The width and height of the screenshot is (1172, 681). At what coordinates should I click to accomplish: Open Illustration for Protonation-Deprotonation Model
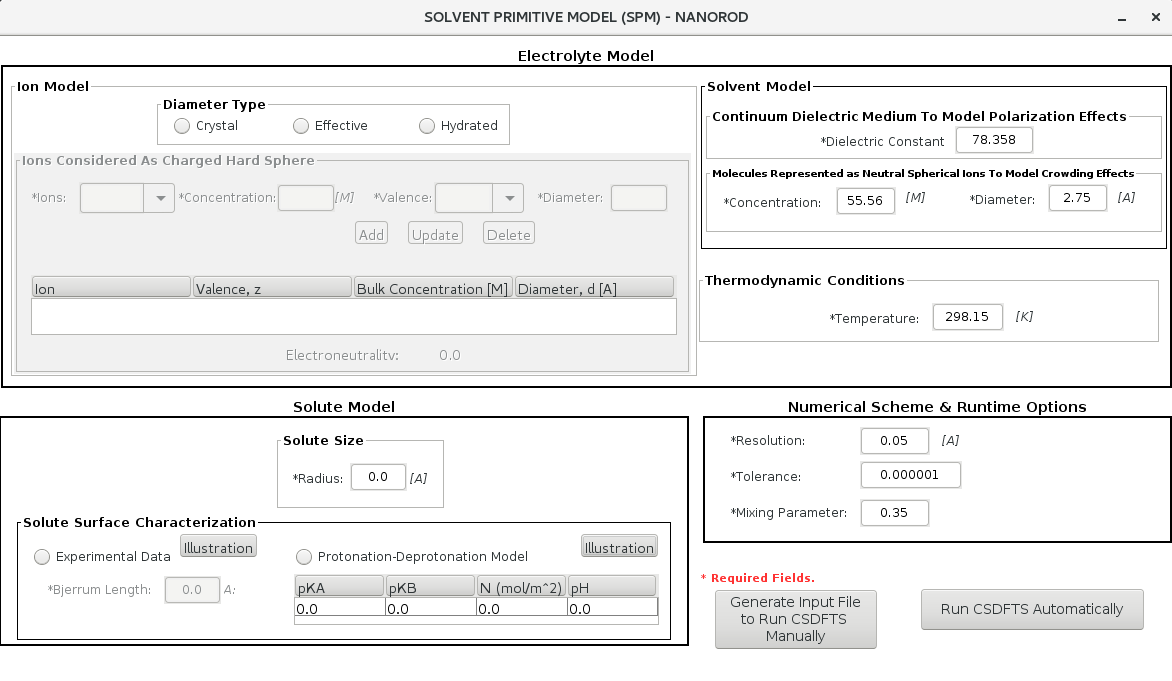pyautogui.click(x=619, y=547)
